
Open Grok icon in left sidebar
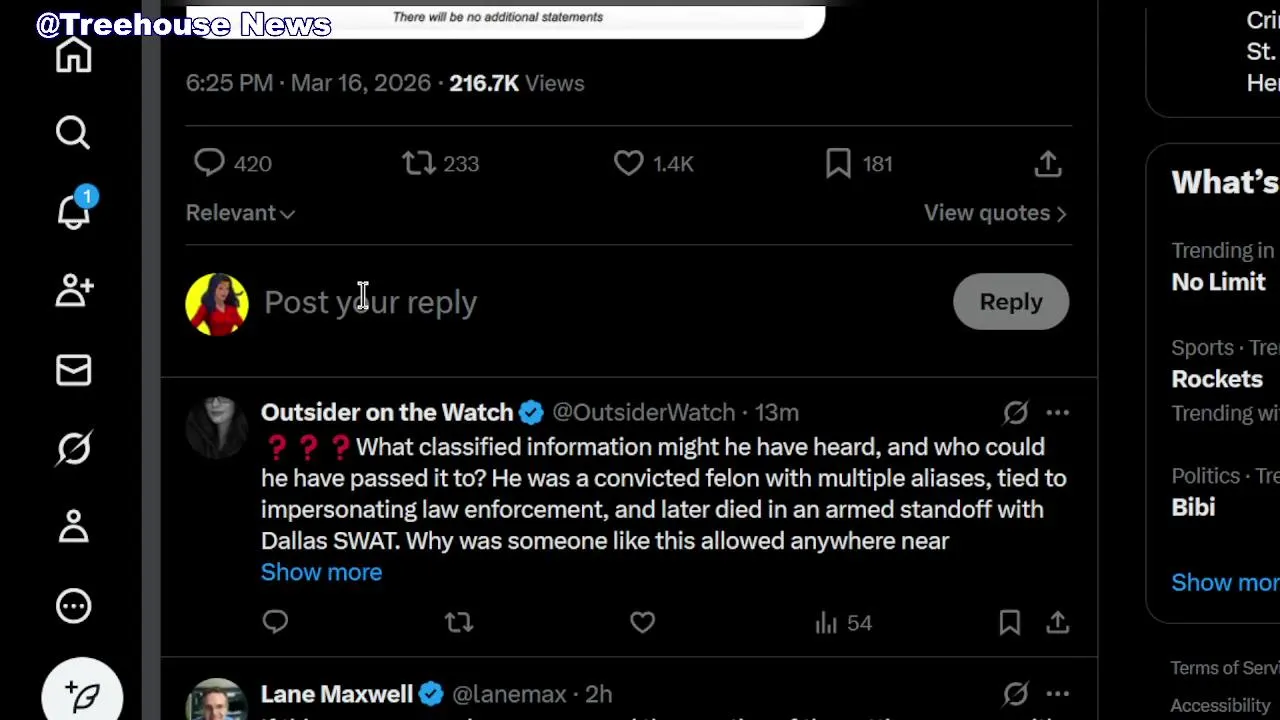(73, 449)
